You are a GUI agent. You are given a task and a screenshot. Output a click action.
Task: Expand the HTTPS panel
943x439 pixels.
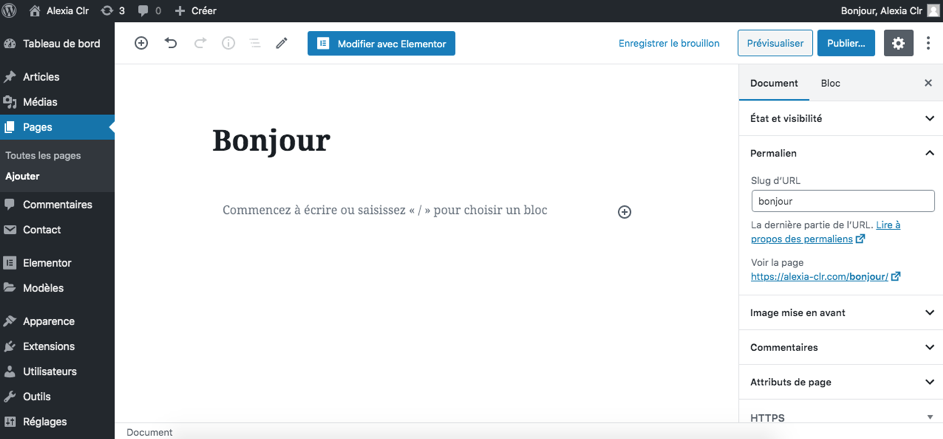841,417
